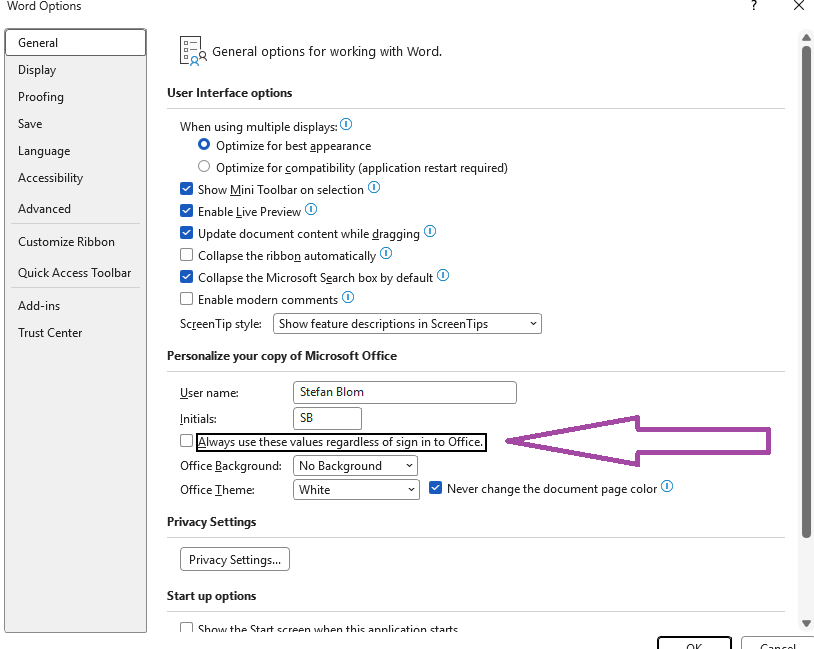Click info icon next to Show Mini Toolbar
The height and width of the screenshot is (649, 814).
point(374,187)
